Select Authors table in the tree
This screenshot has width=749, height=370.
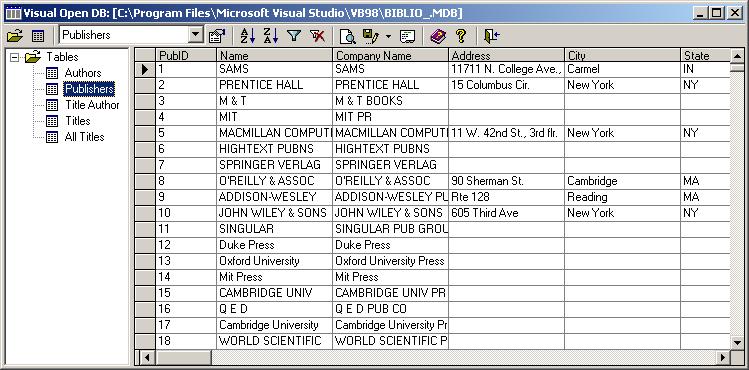[x=83, y=73]
